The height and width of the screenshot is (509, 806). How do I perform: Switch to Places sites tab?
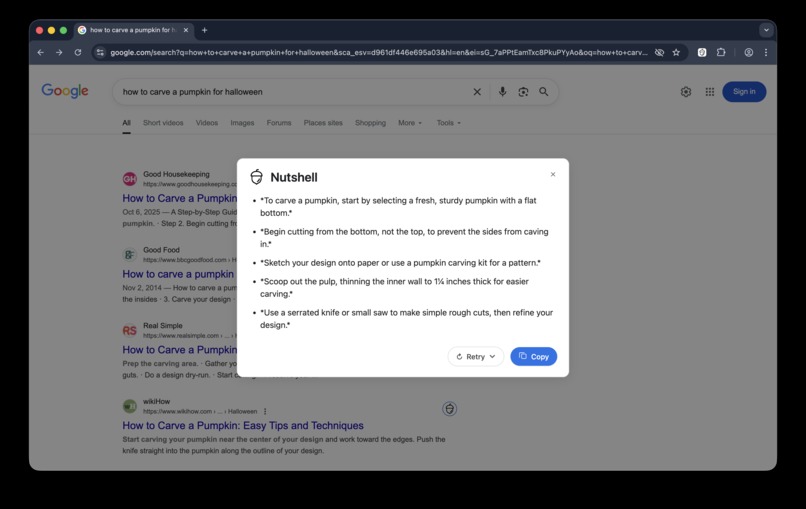(x=323, y=123)
